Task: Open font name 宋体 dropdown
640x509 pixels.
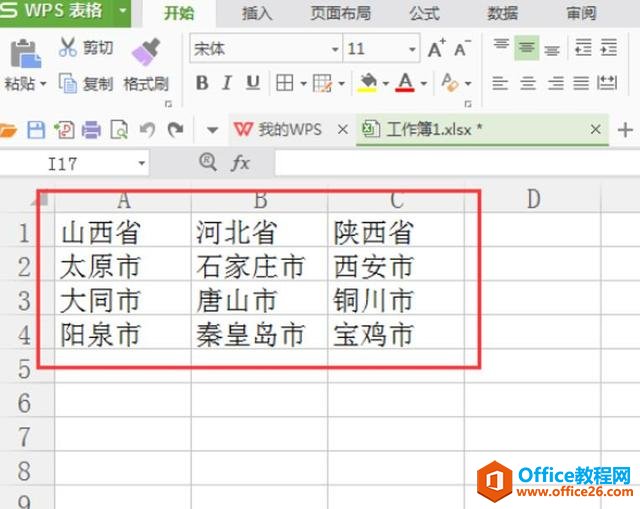Action: point(335,49)
